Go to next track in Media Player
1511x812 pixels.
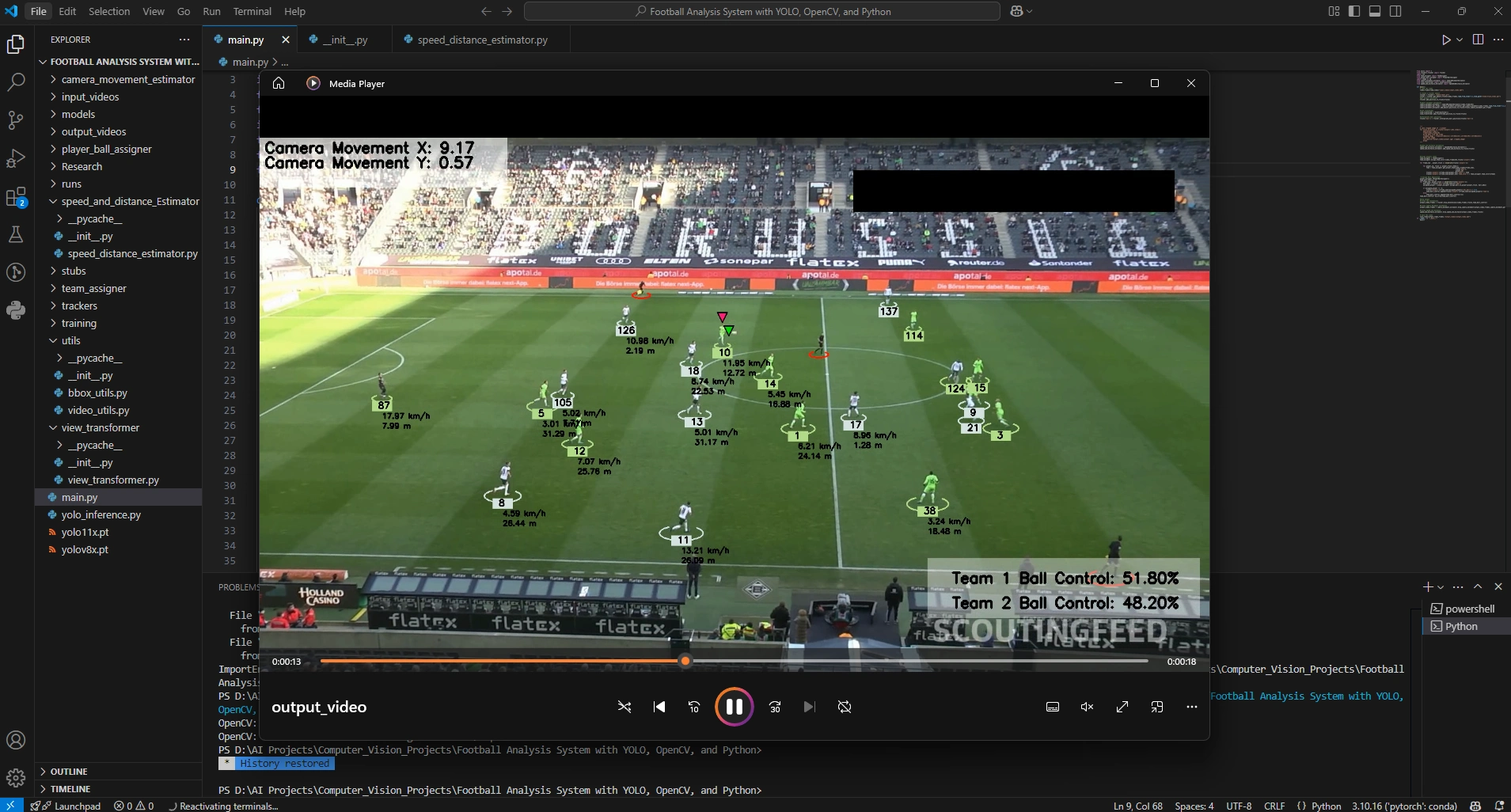(809, 707)
